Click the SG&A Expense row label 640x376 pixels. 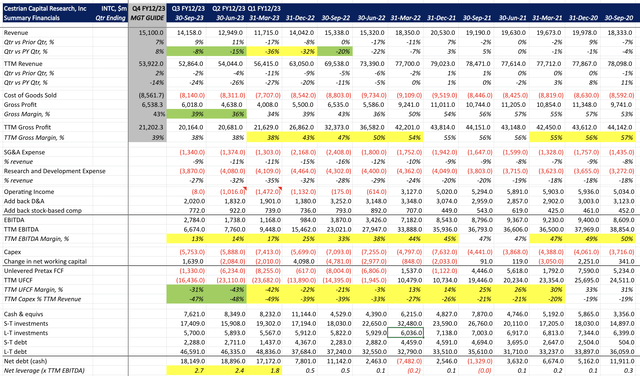tap(24, 152)
